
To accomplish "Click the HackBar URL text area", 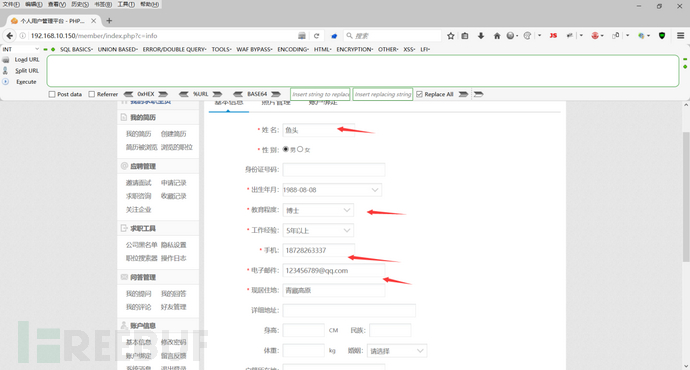I will point(363,70).
